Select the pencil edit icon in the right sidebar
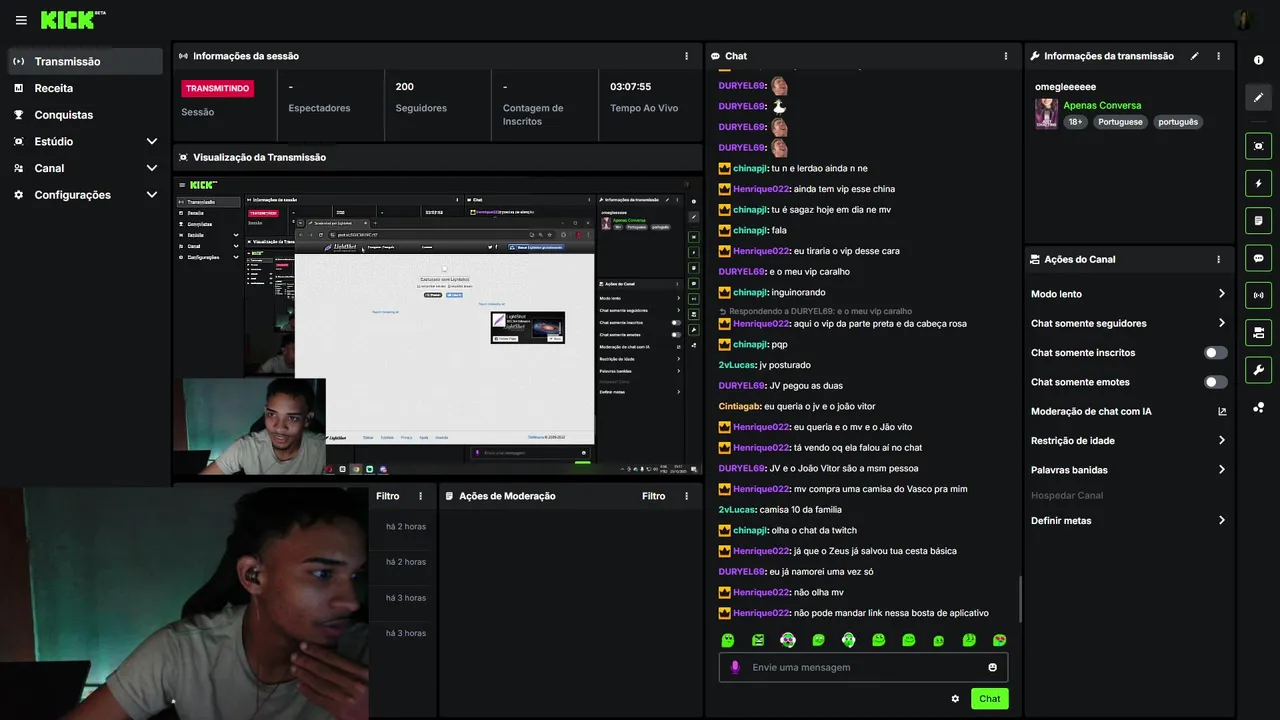This screenshot has width=1280, height=720. [x=1258, y=97]
